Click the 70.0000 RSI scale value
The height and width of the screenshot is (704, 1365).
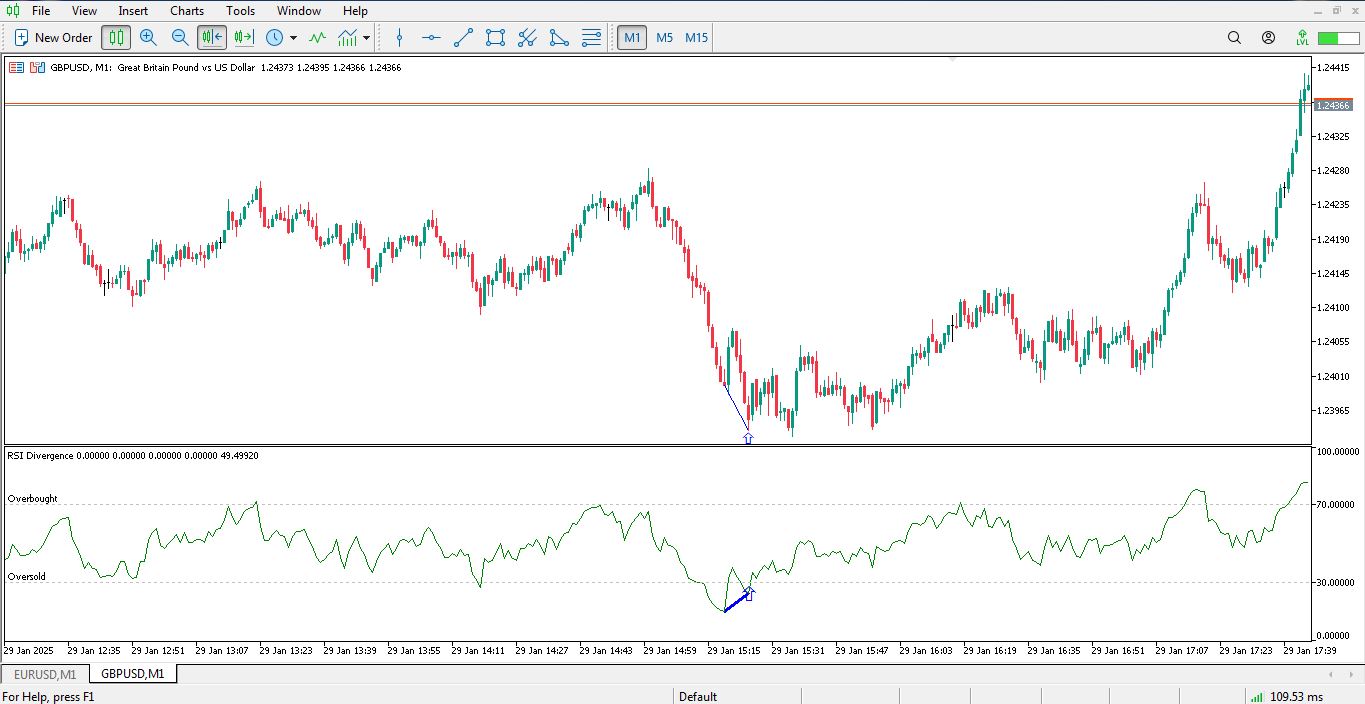1336,505
